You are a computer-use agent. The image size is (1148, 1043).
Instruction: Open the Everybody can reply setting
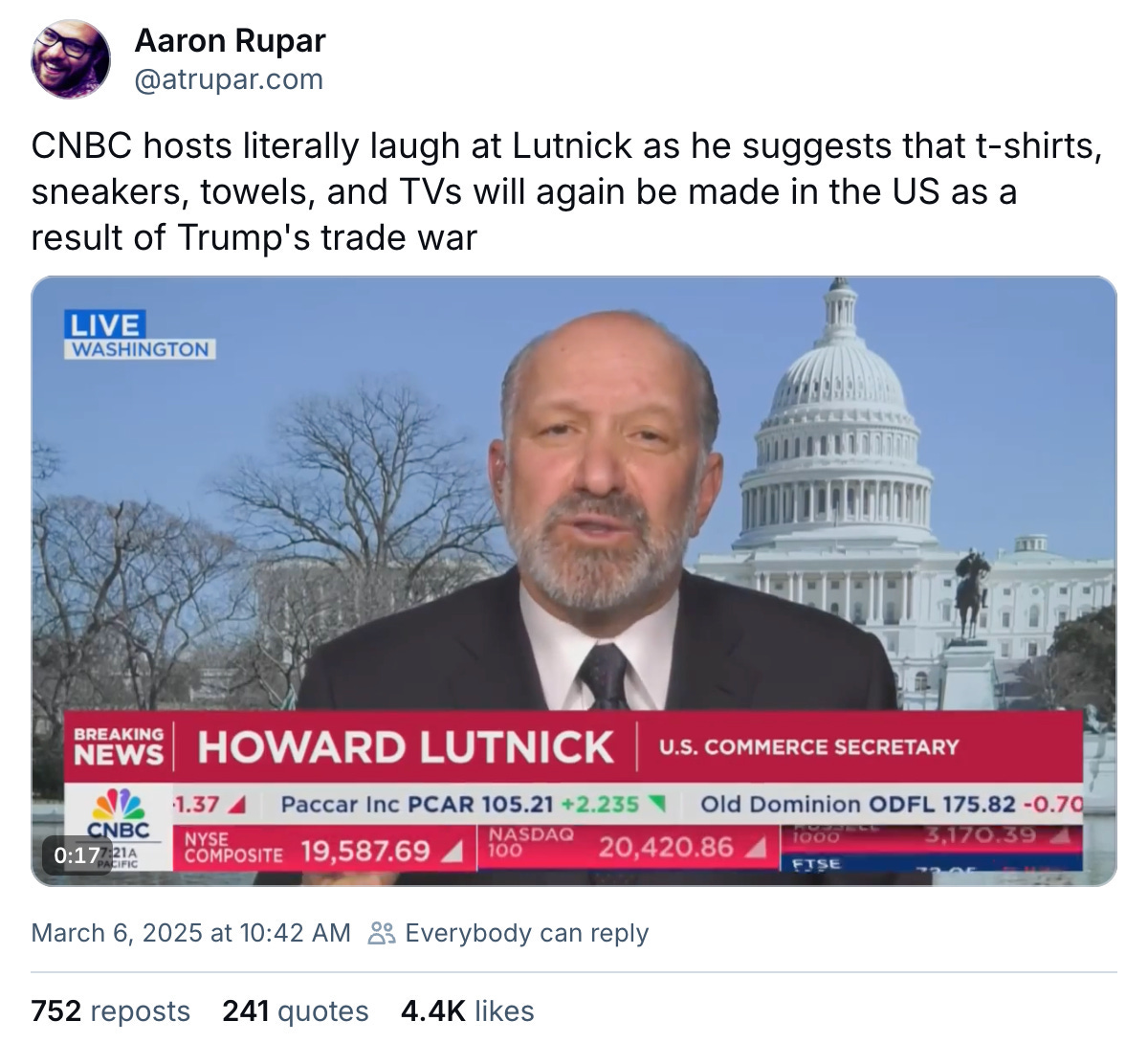[x=526, y=933]
